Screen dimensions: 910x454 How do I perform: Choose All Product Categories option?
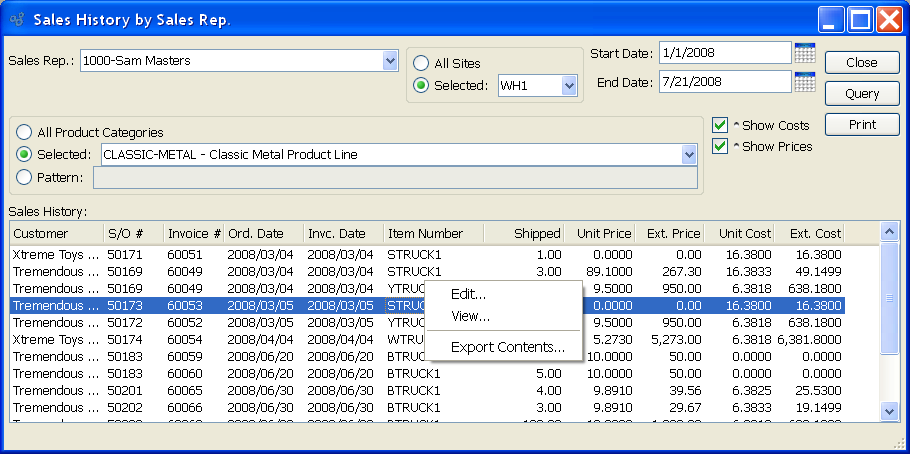click(x=23, y=132)
